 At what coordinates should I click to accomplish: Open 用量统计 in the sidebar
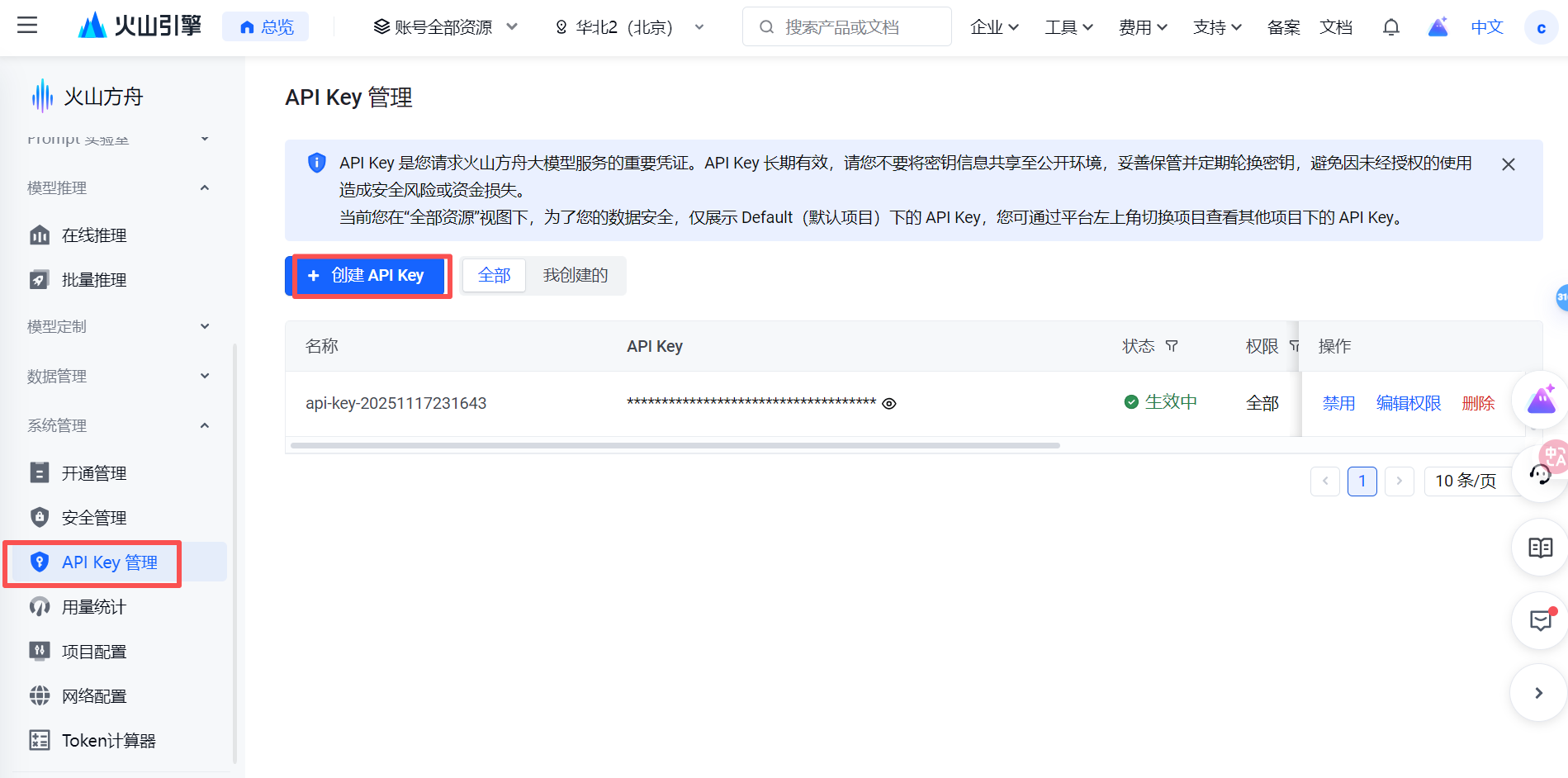click(94, 607)
